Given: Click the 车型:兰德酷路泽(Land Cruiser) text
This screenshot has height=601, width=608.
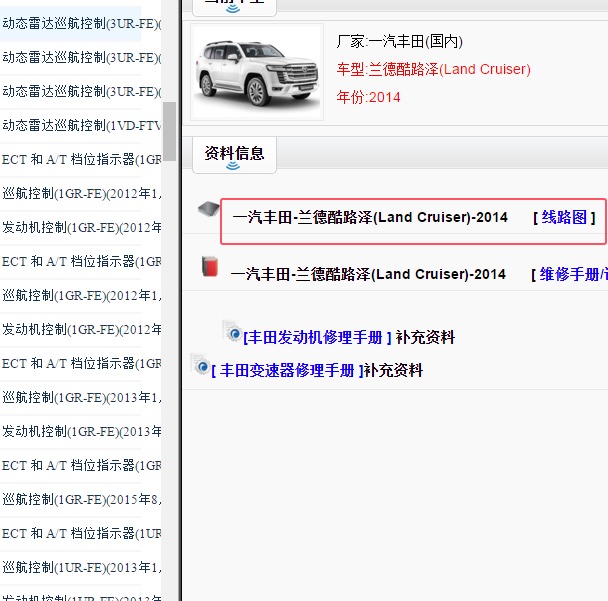Looking at the screenshot, I should 433,69.
